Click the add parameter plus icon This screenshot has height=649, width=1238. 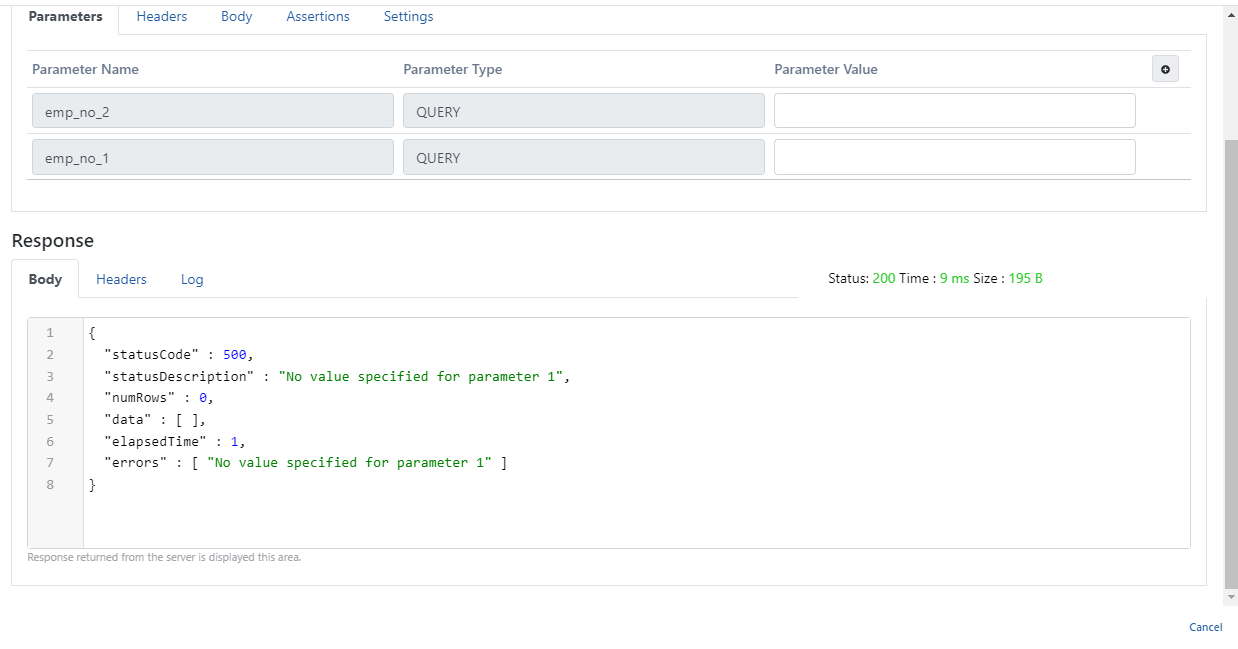point(1165,69)
